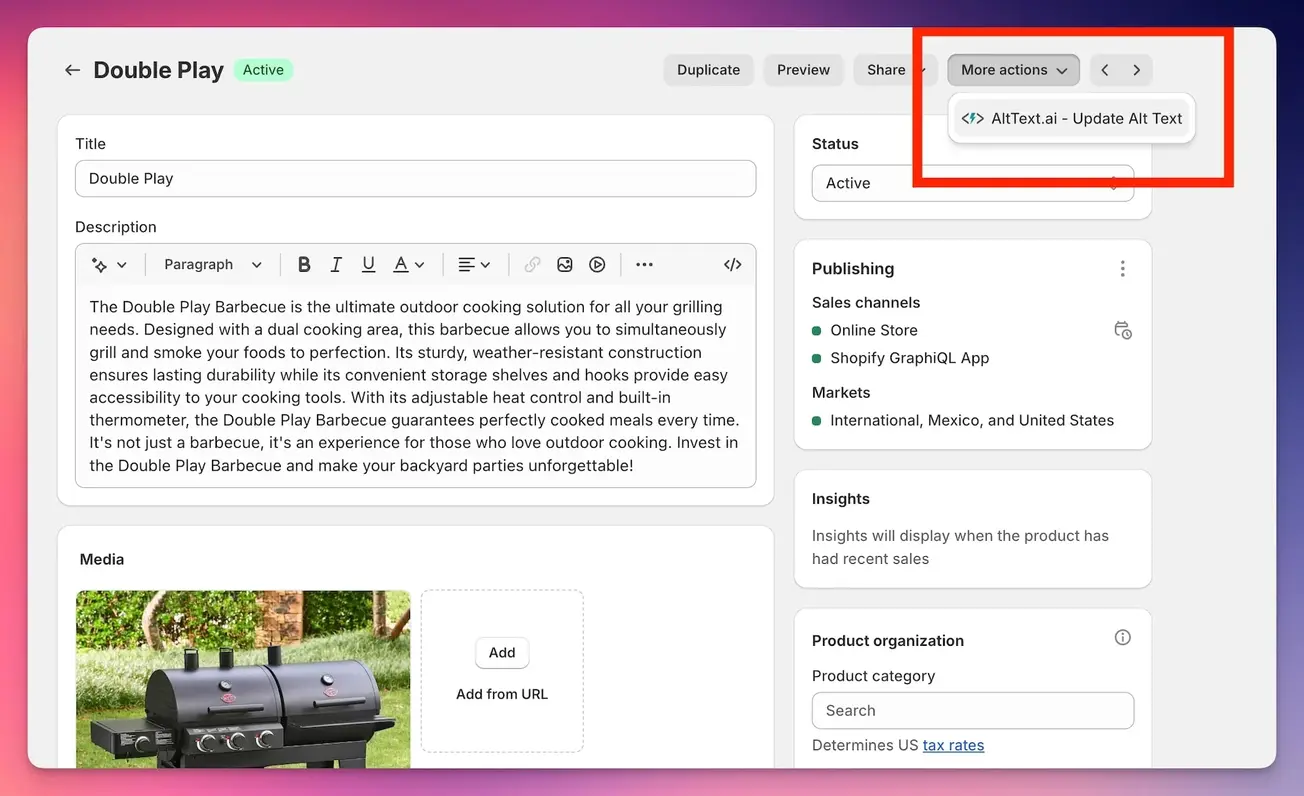The width and height of the screenshot is (1304, 796).
Task: Switch description editor to HTML view
Action: [732, 265]
